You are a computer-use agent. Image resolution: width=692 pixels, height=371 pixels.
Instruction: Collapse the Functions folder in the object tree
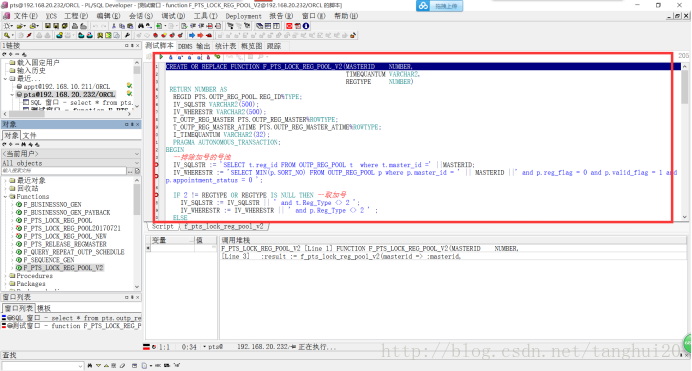tap(6, 196)
